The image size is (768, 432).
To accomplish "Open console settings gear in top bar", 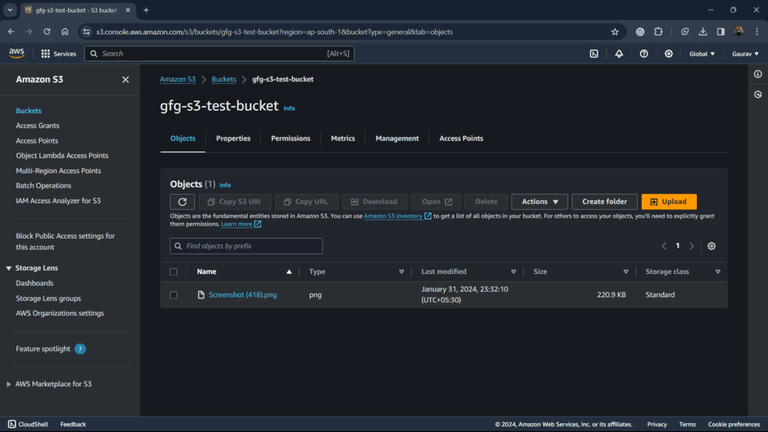I will 669,54.
